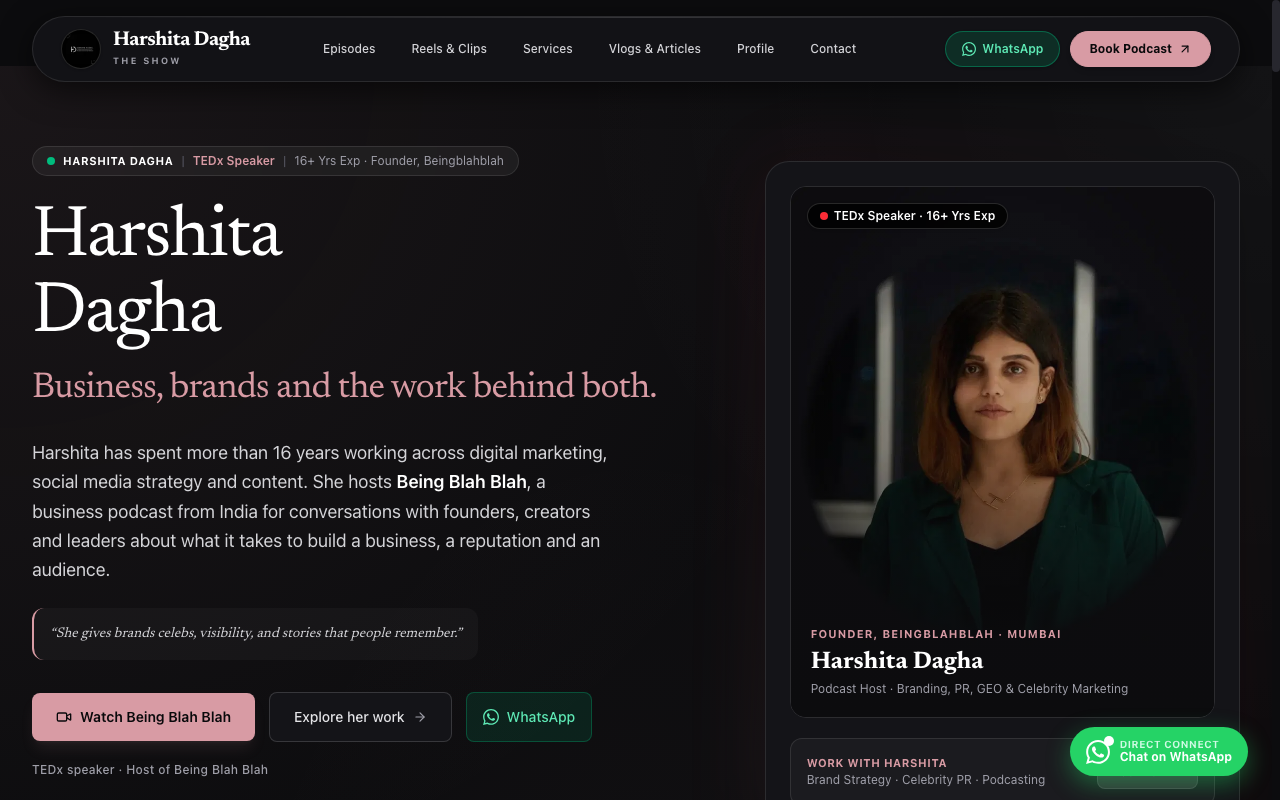Image resolution: width=1280 pixels, height=800 pixels.
Task: Click the arrow icon in Book Podcast
Action: (1185, 49)
